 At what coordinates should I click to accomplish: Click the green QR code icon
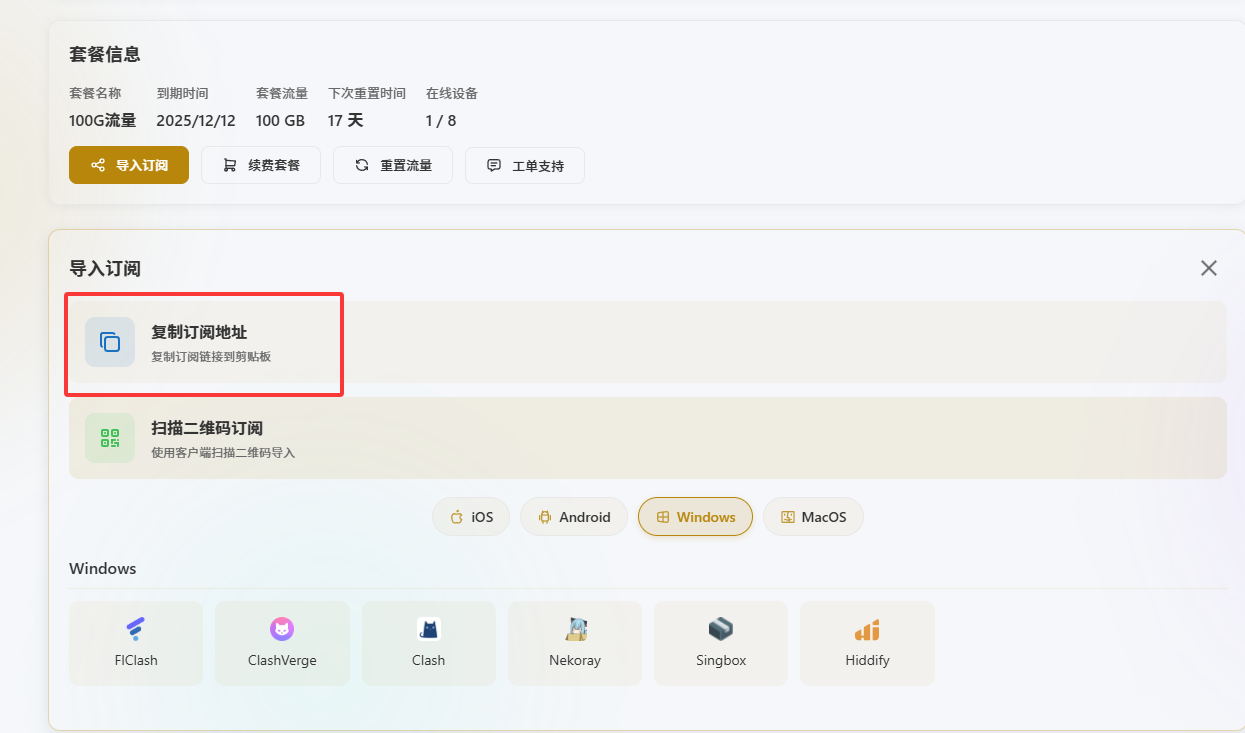pos(110,438)
